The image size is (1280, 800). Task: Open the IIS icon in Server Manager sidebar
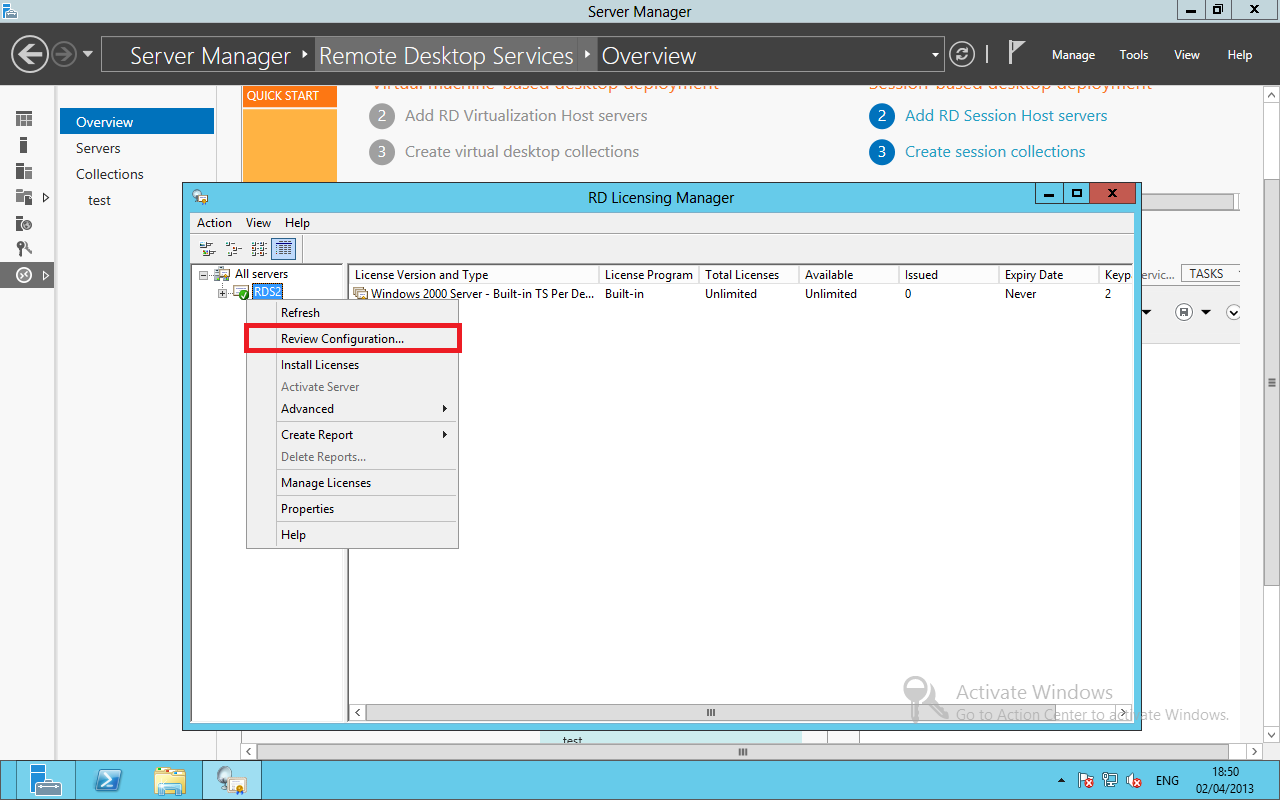pyautogui.click(x=24, y=223)
